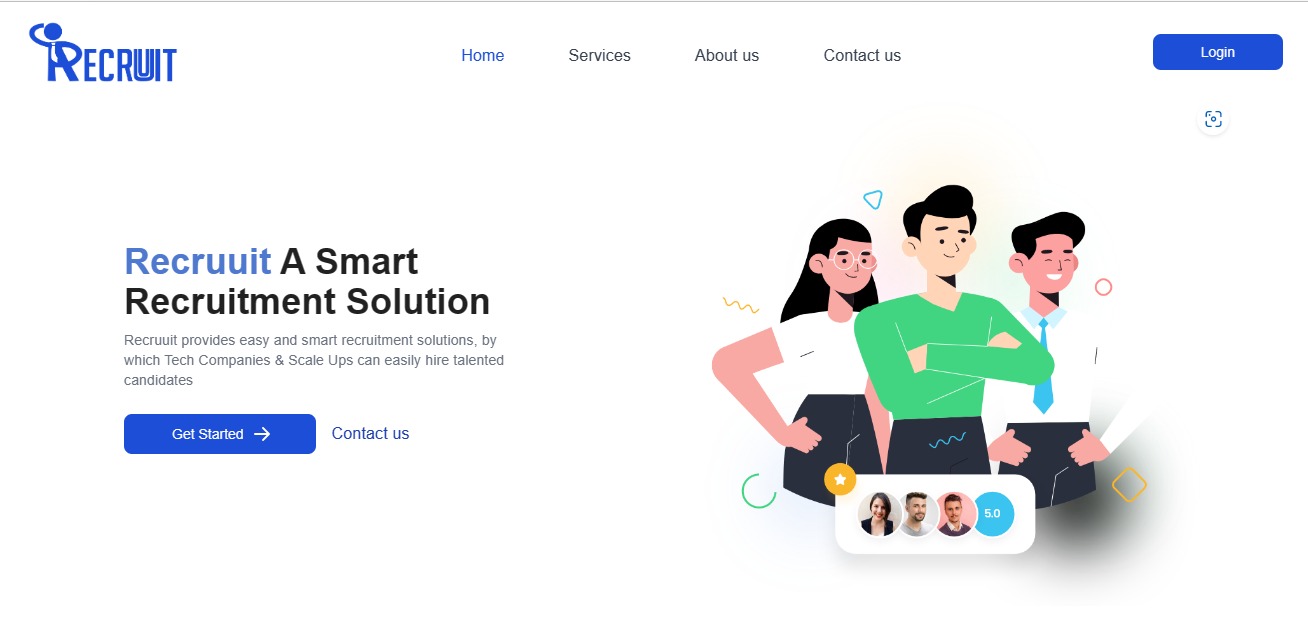
Task: Open the Services nav item
Action: point(600,56)
